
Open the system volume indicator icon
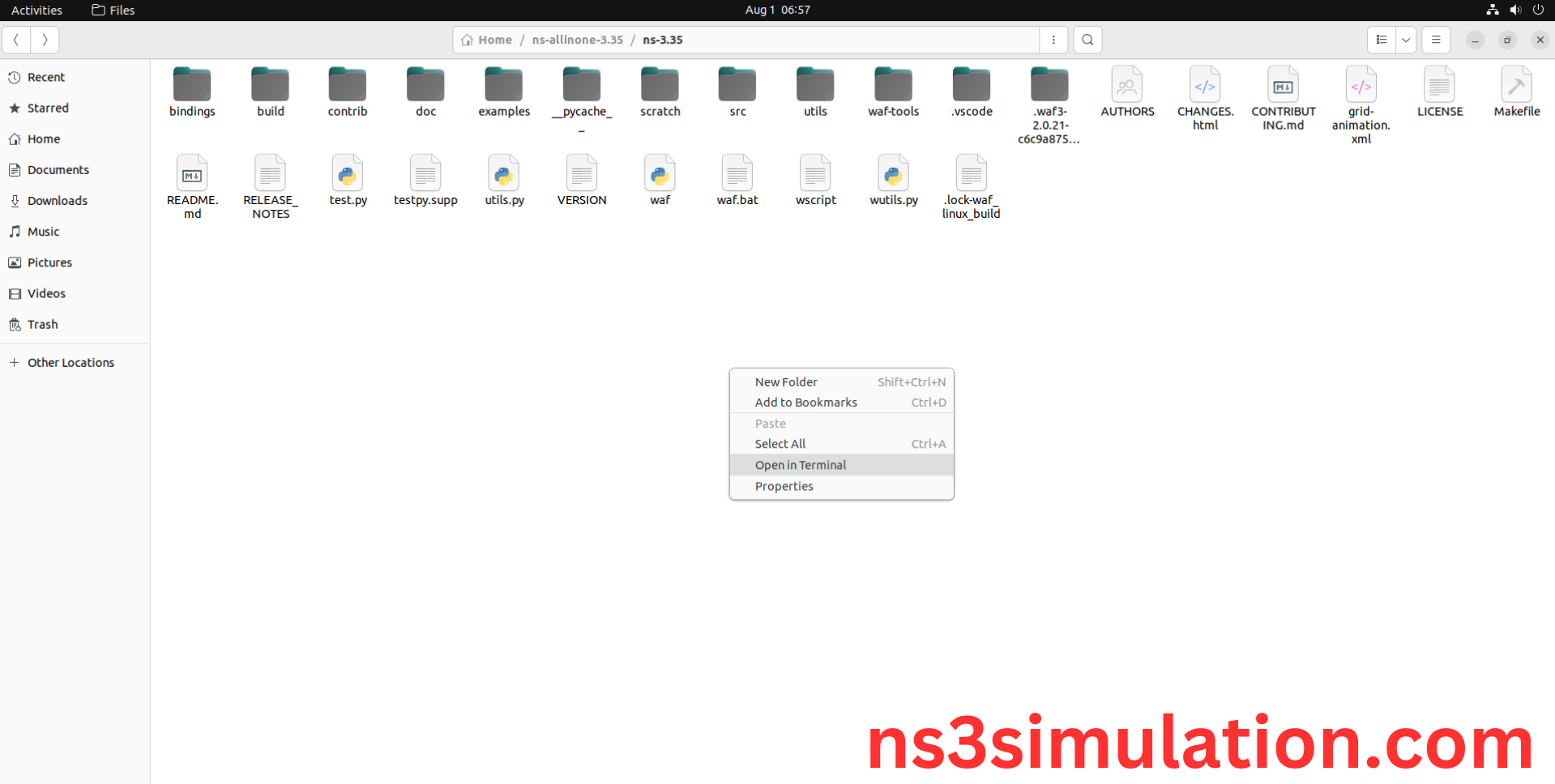pyautogui.click(x=1515, y=10)
